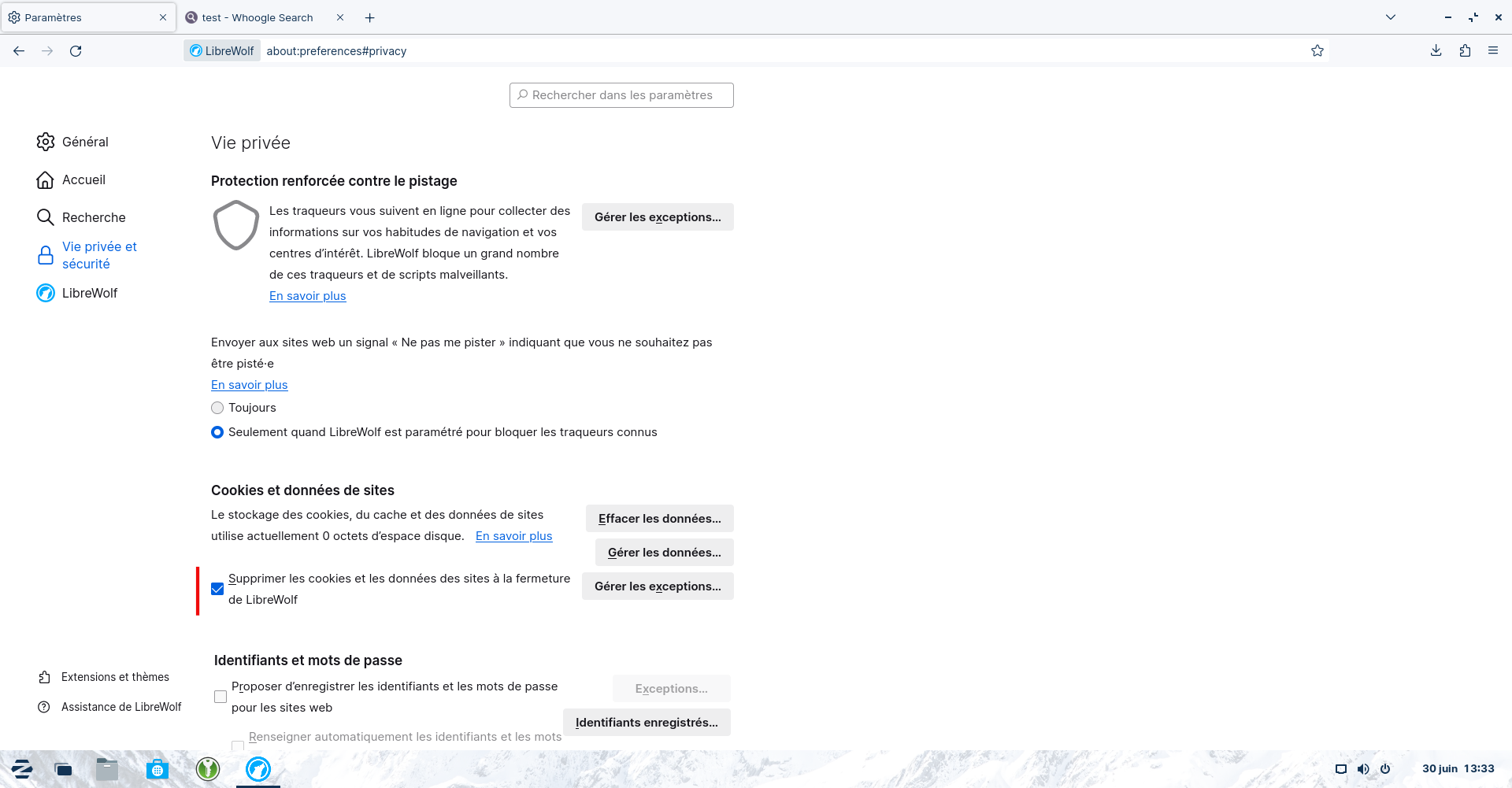Click the settings search field
Viewport: 1512px width, 788px height.
tap(621, 95)
